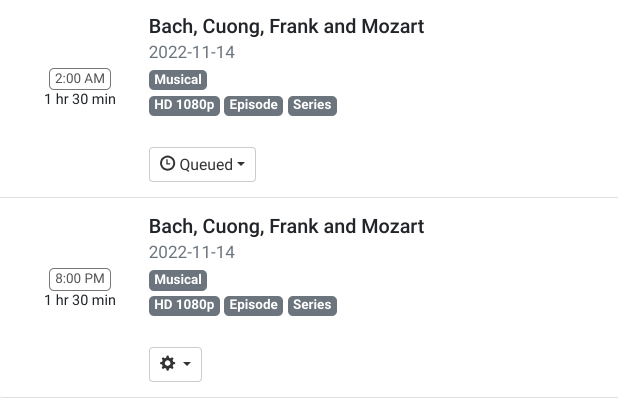Click the 8:00 PM time badge
Screen dimensions: 618x410
80,279
